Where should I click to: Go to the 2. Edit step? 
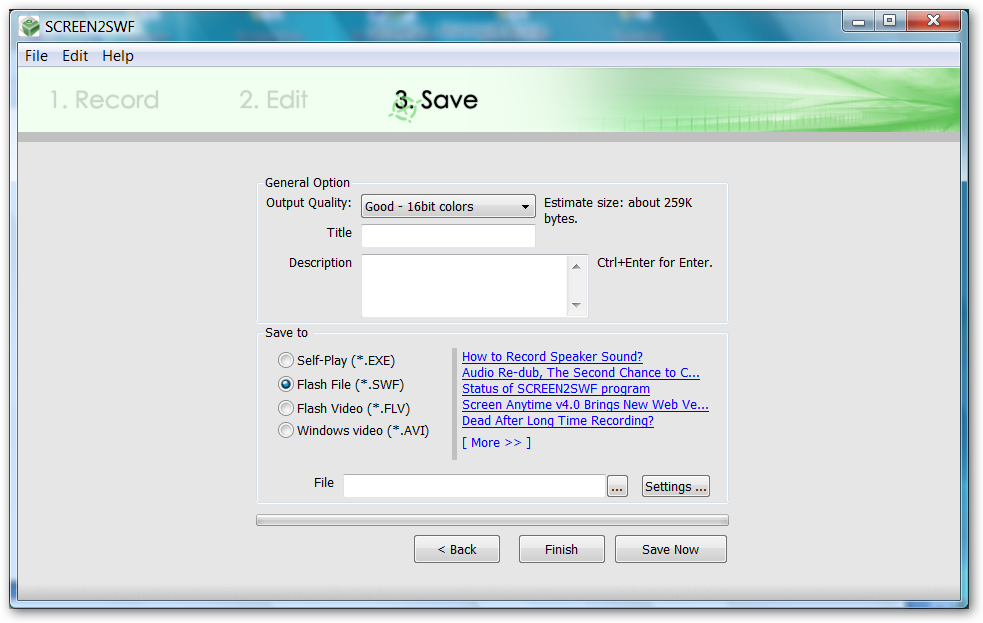(x=273, y=100)
